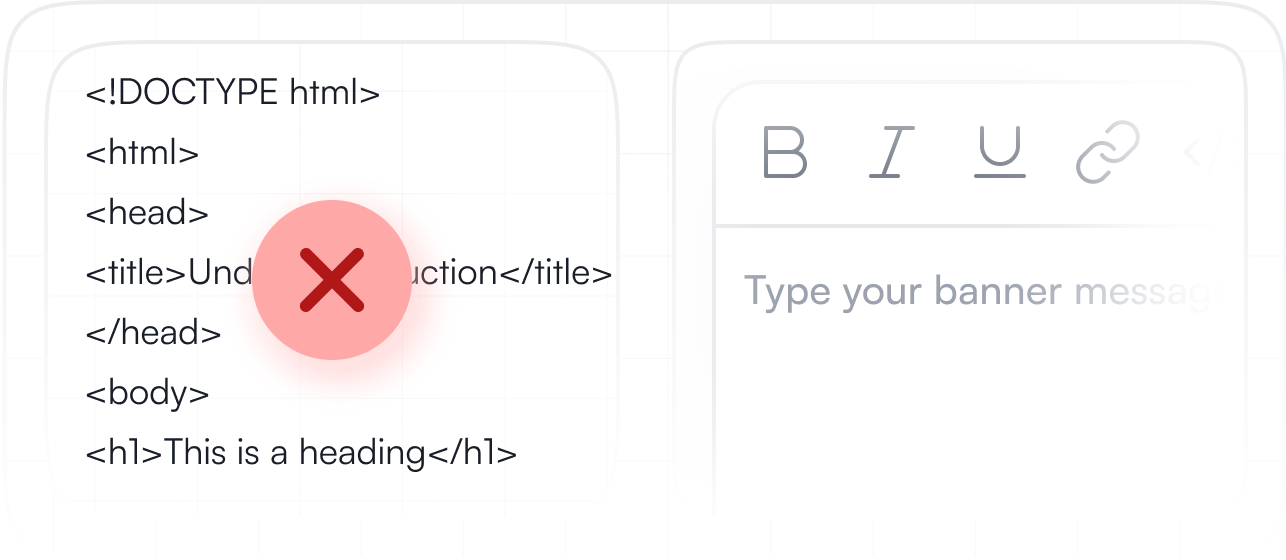
Task: Toggle bold formatting with the B icon
Action: (785, 152)
